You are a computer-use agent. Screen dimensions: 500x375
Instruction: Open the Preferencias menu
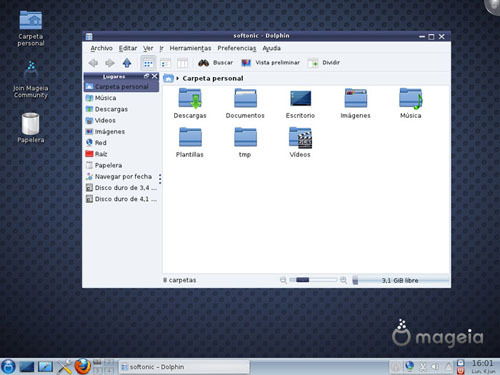237,48
